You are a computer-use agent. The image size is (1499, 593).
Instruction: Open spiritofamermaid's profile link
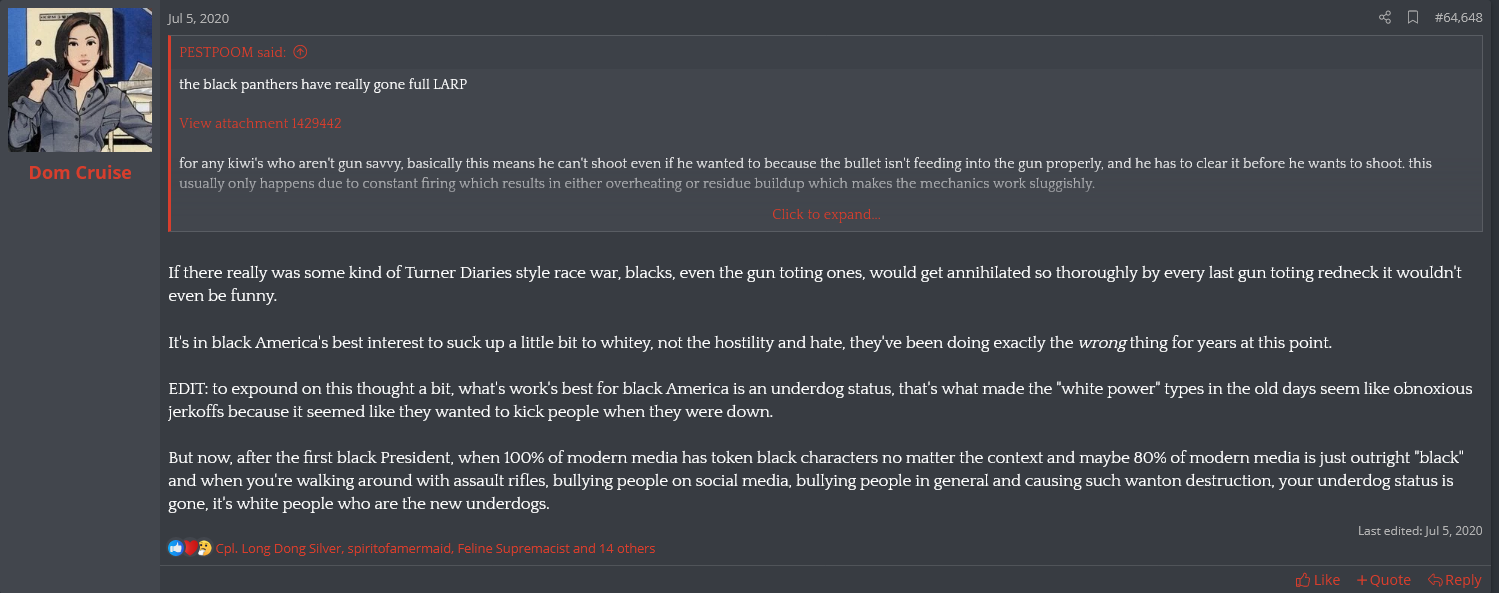point(399,548)
